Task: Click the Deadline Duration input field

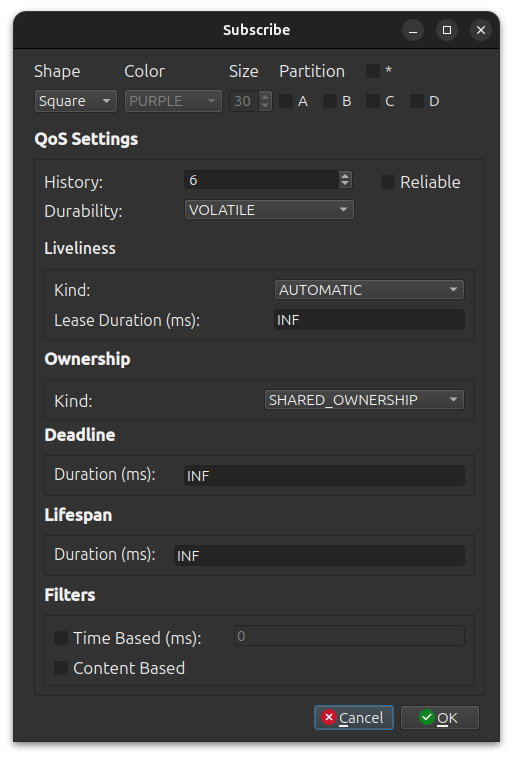Action: click(x=324, y=476)
